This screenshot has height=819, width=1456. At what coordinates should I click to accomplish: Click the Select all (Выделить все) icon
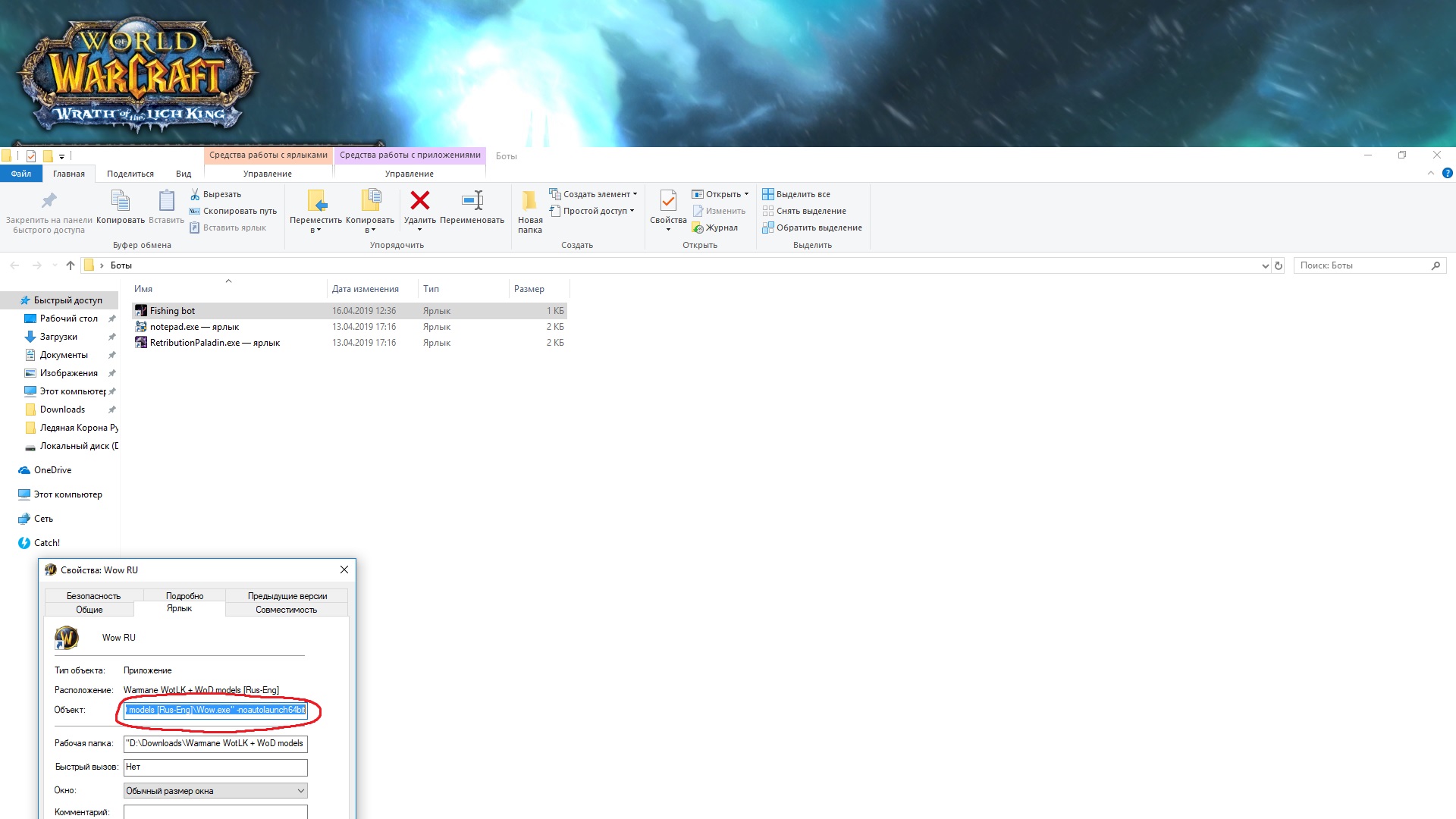768,194
